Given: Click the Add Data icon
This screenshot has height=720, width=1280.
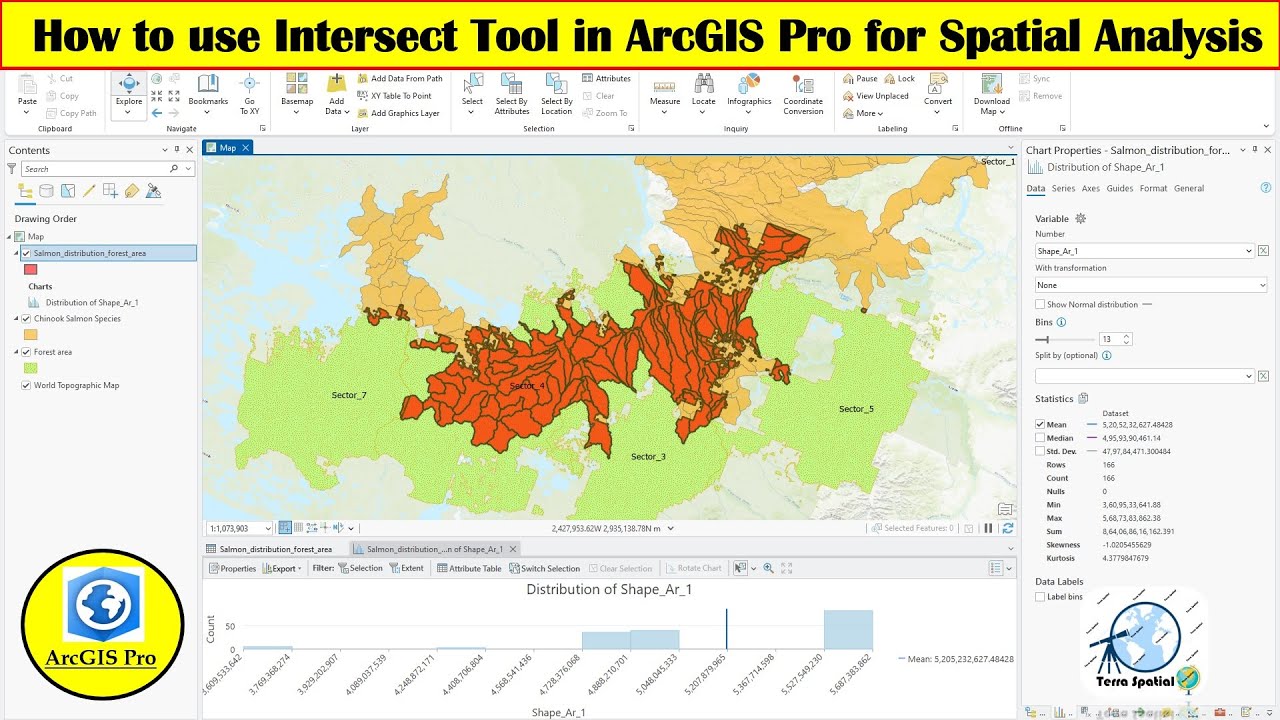Looking at the screenshot, I should (336, 84).
